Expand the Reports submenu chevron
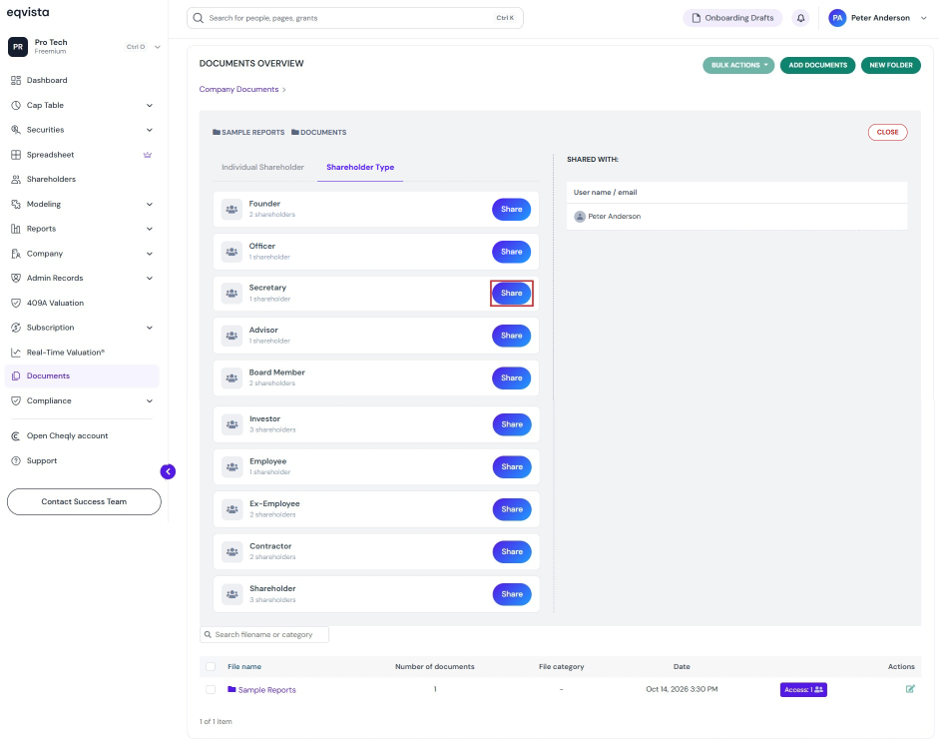The width and height of the screenshot is (939, 743). [149, 229]
